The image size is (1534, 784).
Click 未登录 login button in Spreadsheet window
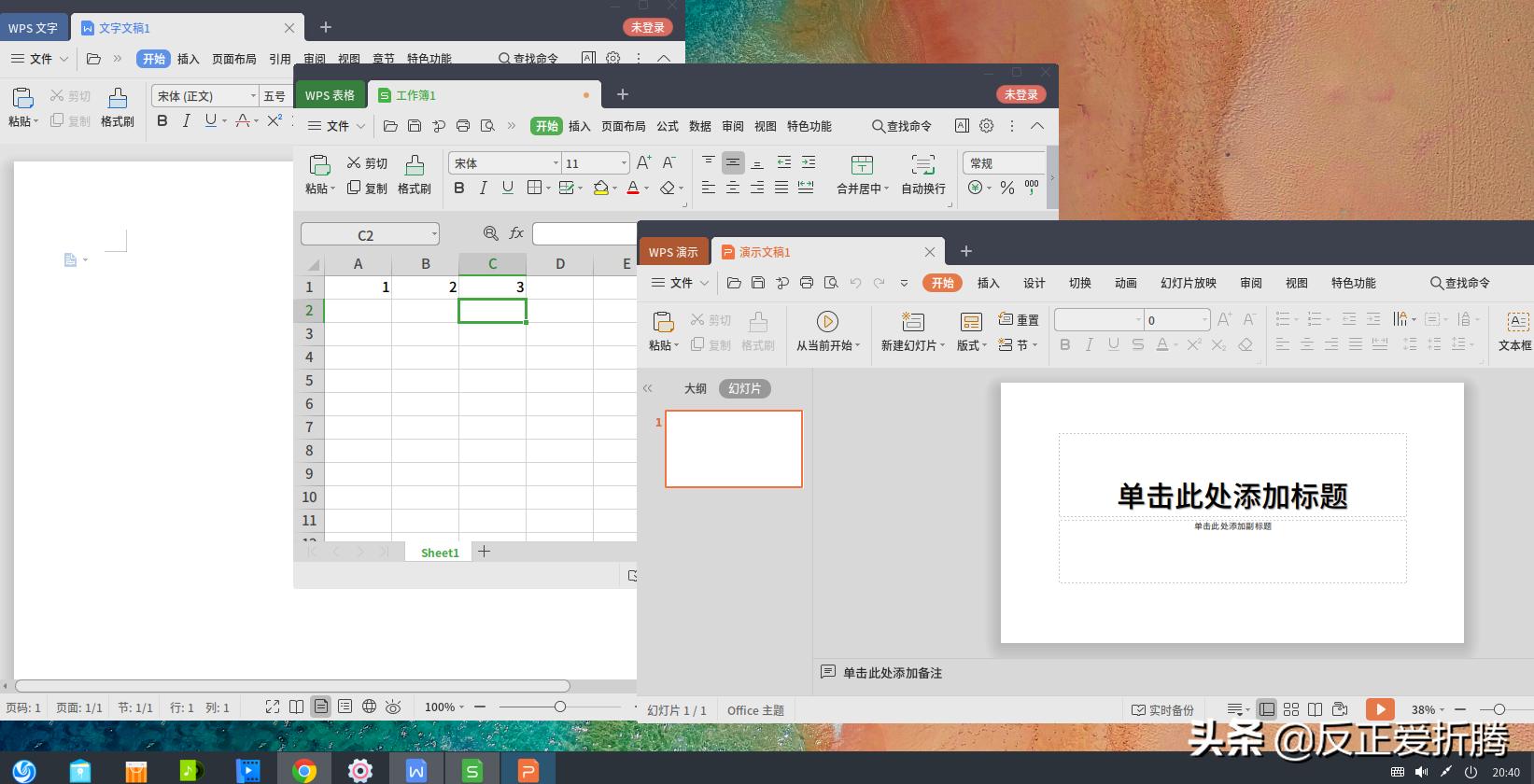[1021, 94]
